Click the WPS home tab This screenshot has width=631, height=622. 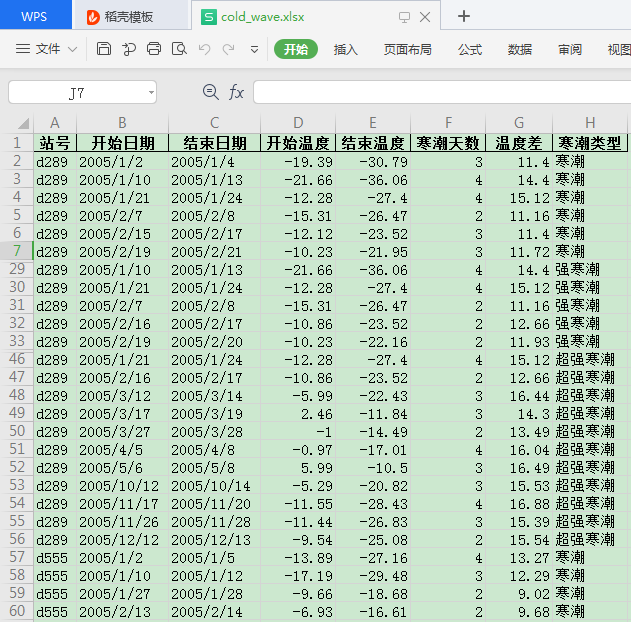point(36,15)
